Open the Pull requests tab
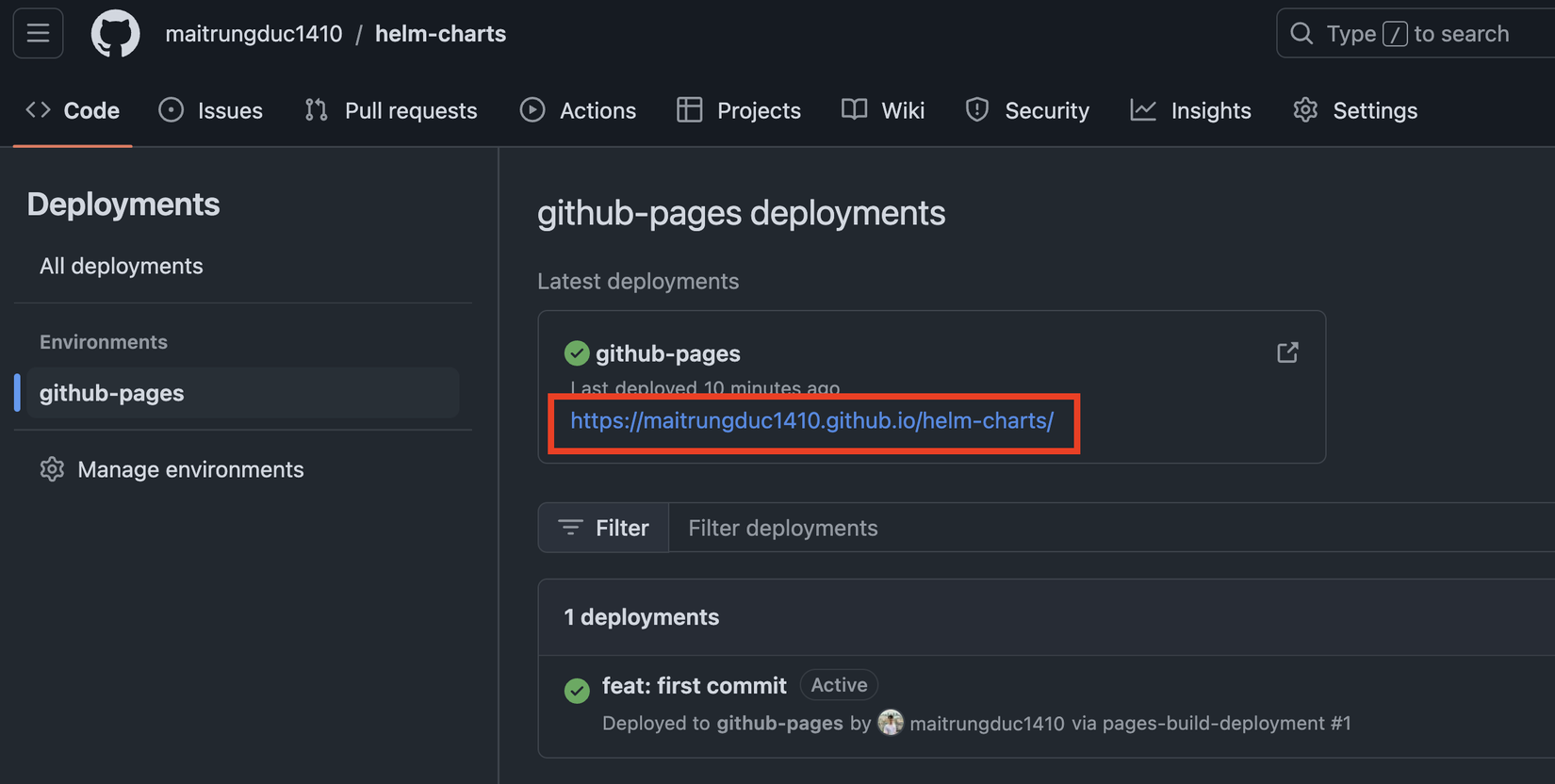The image size is (1555, 784). click(391, 110)
